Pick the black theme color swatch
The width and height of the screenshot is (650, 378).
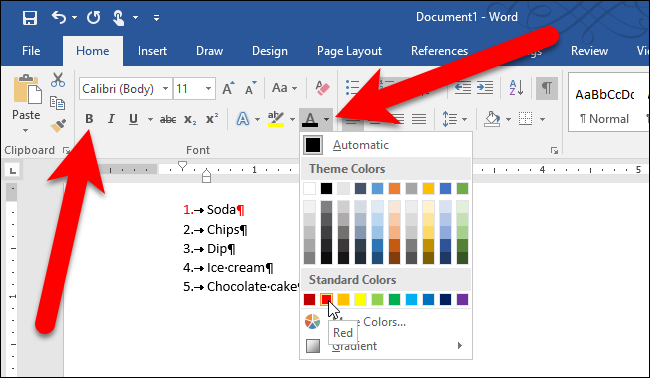pyautogui.click(x=326, y=189)
